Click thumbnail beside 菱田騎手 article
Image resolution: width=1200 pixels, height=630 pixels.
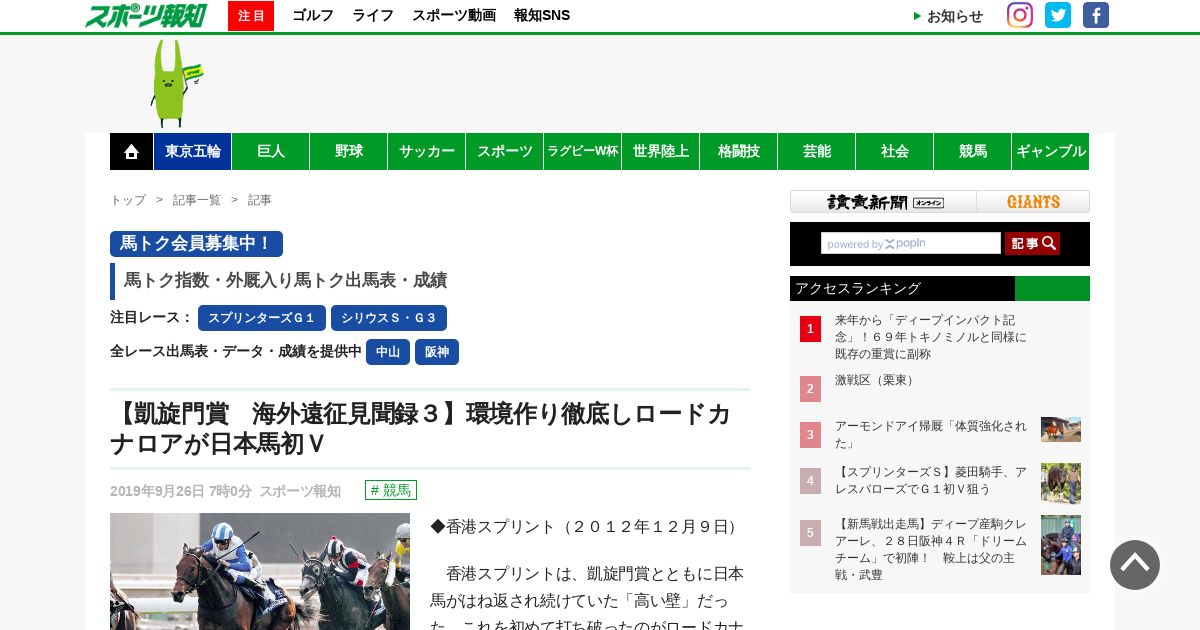(x=1061, y=483)
